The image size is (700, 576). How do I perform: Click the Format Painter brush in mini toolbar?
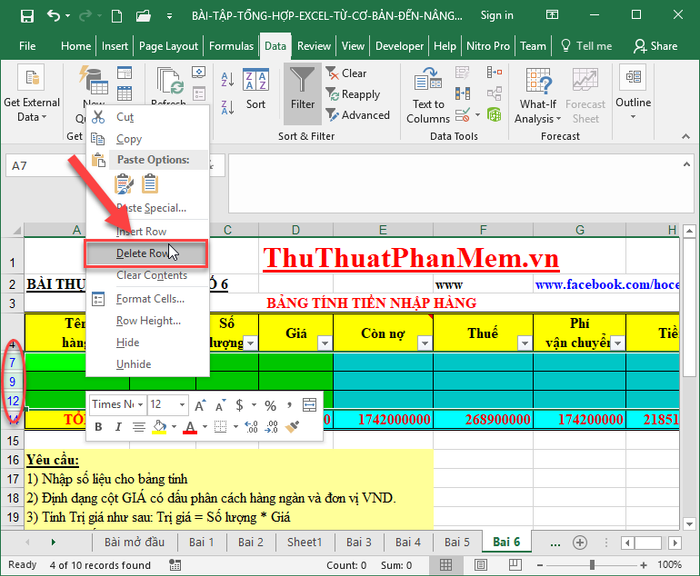(293, 427)
